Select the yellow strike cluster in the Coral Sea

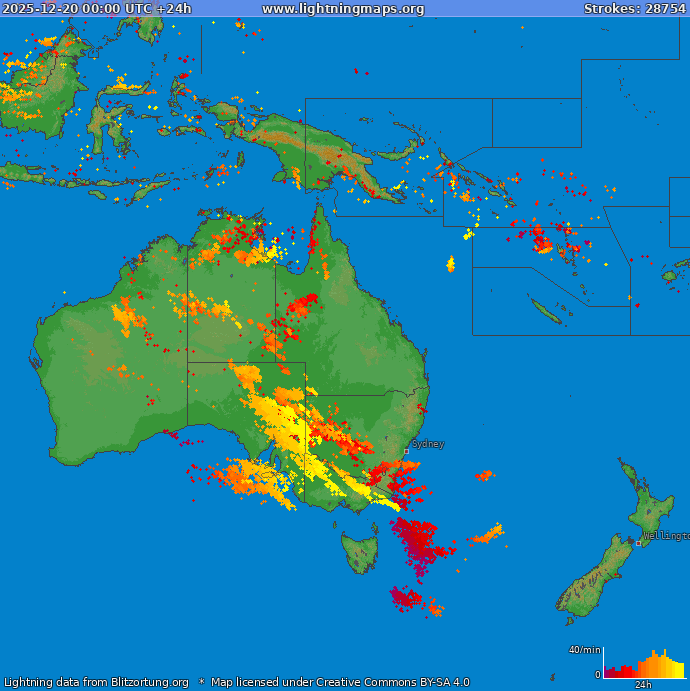pyautogui.click(x=450, y=264)
